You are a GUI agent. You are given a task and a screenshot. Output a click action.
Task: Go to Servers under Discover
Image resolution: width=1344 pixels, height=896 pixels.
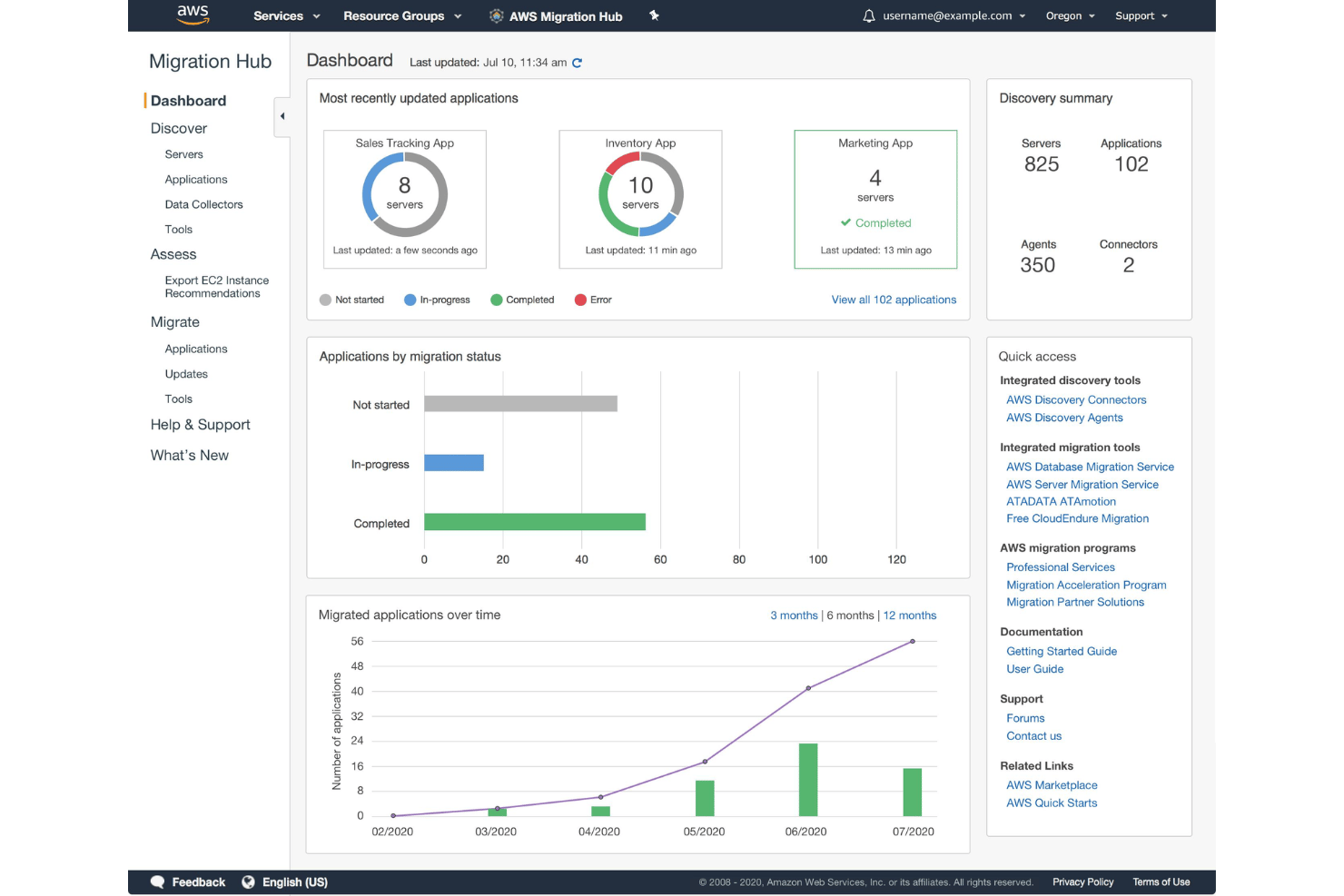184,154
